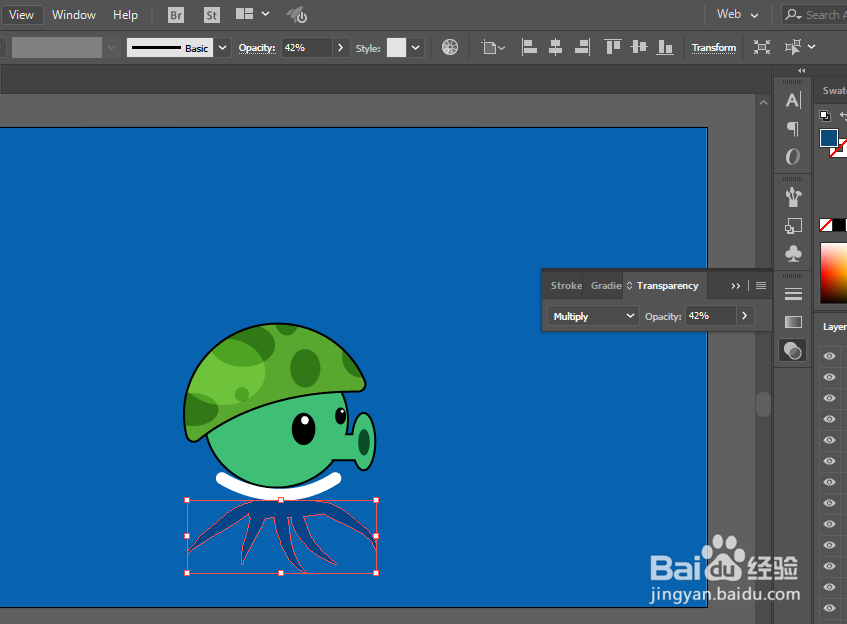
Task: Open the Character panel icon
Action: [793, 100]
